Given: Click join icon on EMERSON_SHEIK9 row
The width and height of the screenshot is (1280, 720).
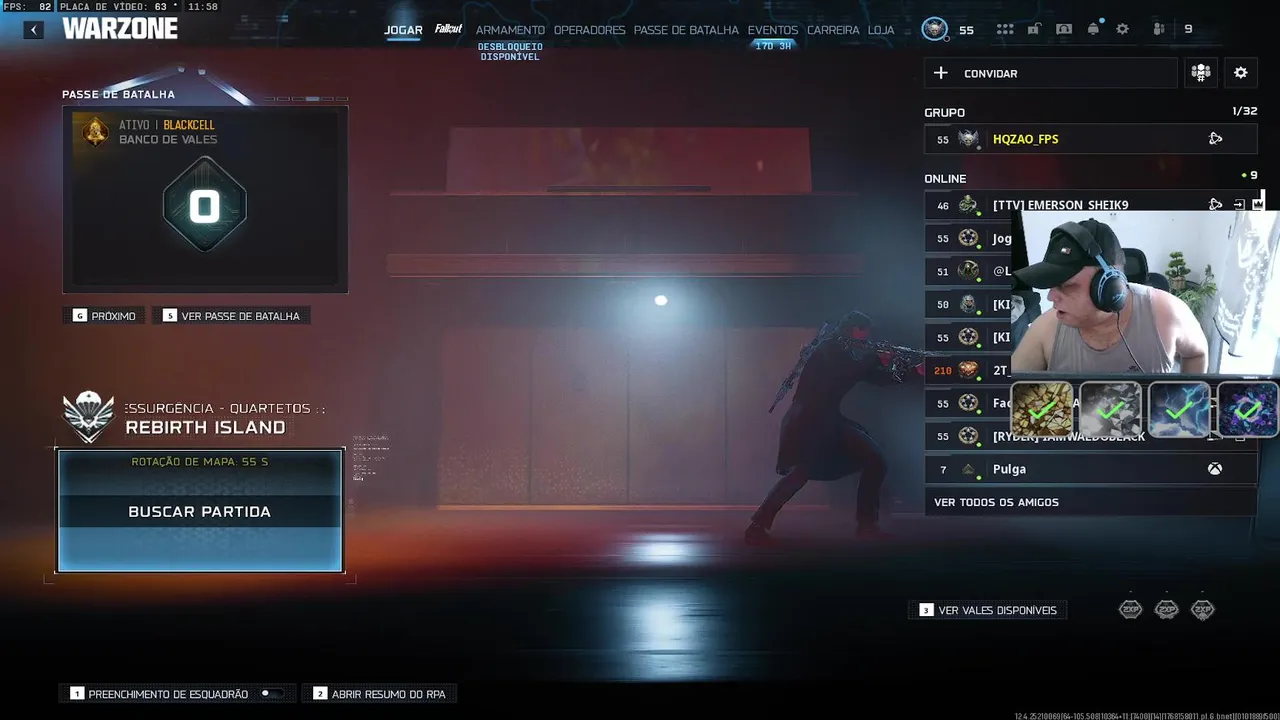Looking at the screenshot, I should point(1239,204).
